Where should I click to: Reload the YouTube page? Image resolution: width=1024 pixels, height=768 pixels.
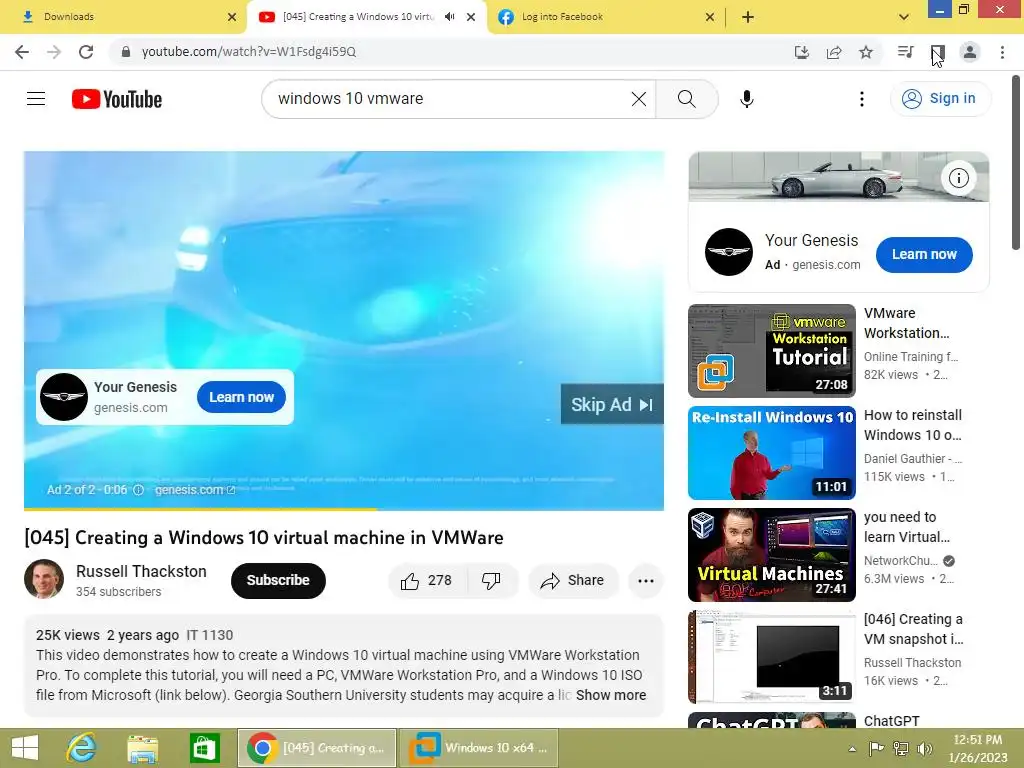(x=86, y=52)
